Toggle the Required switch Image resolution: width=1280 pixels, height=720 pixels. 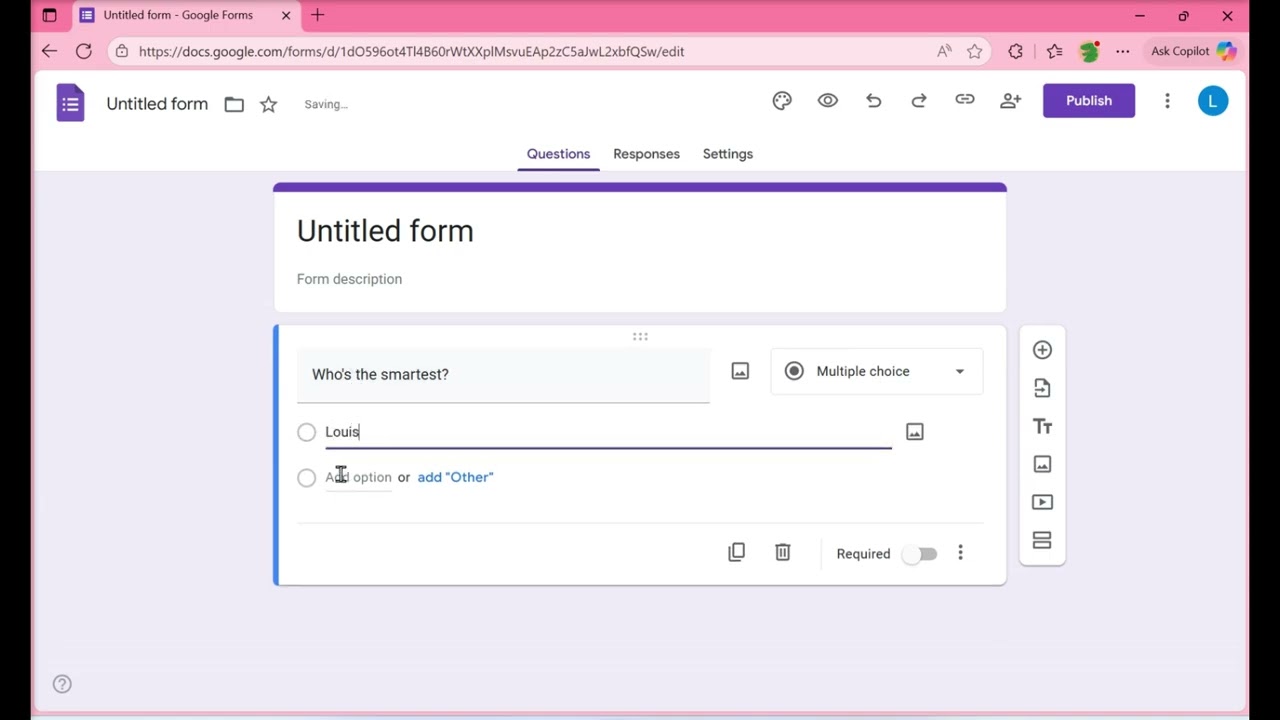coord(920,554)
